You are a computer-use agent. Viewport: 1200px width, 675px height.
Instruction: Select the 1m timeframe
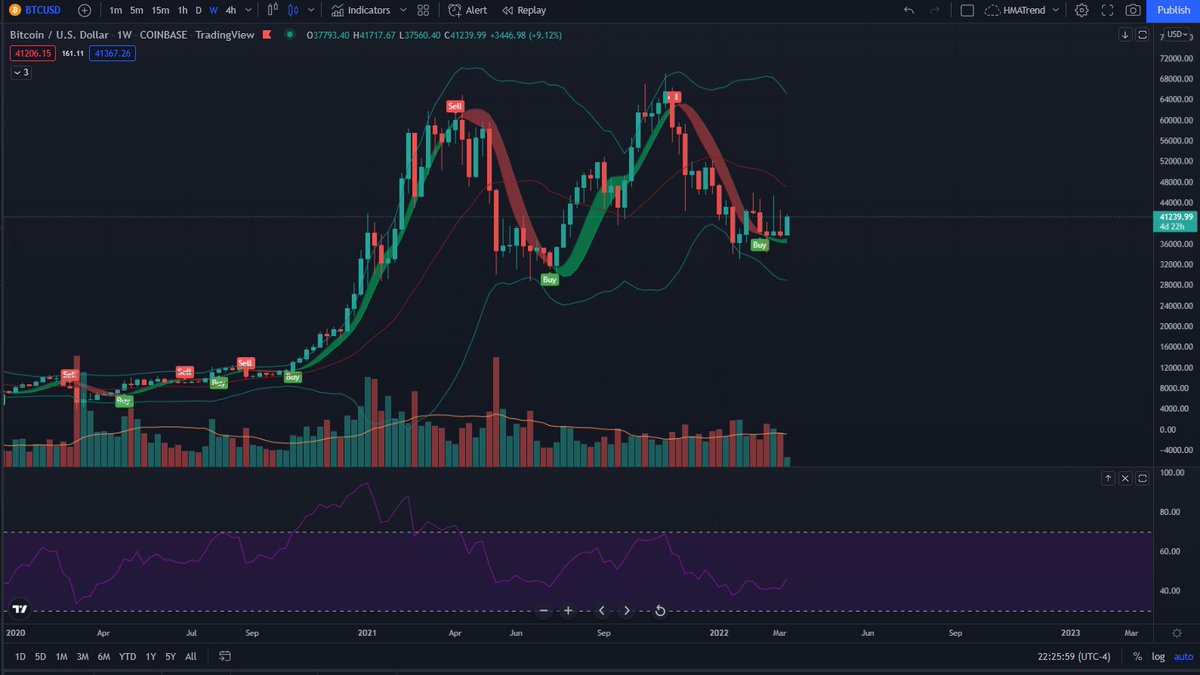pyautogui.click(x=116, y=10)
